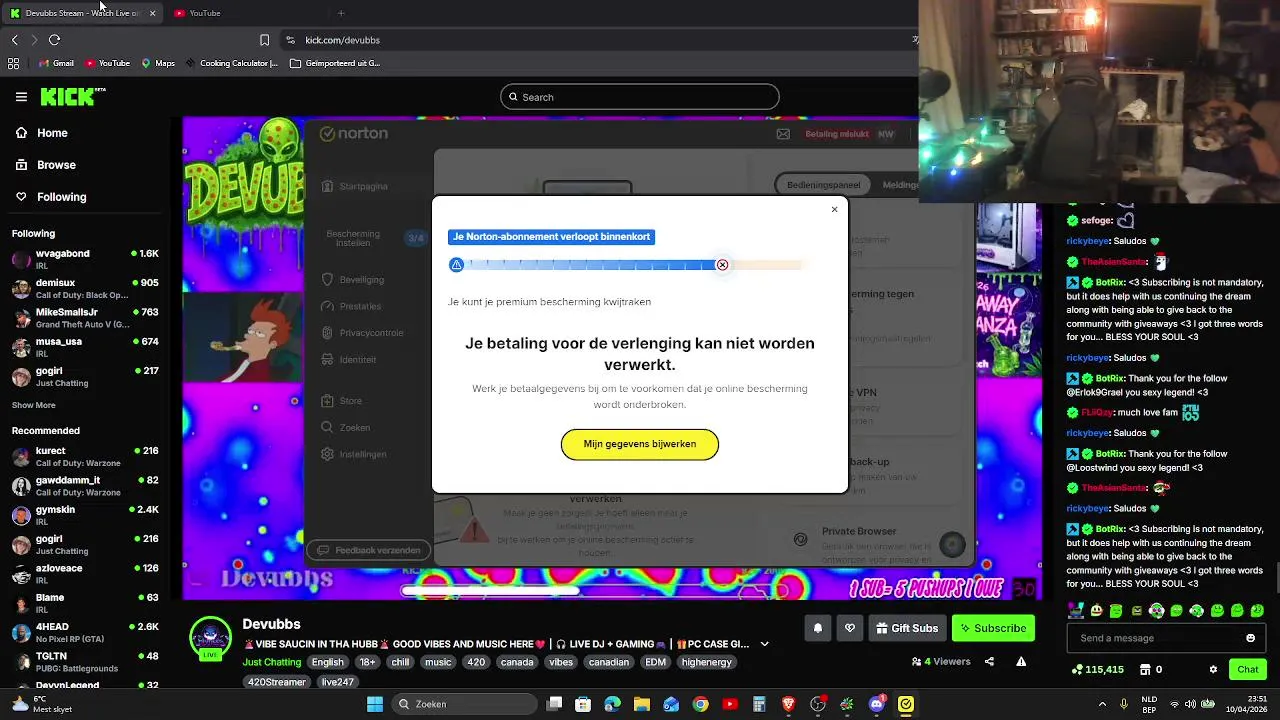Open demisux channel in Following list
This screenshot has width=1280, height=720.
coord(85,288)
